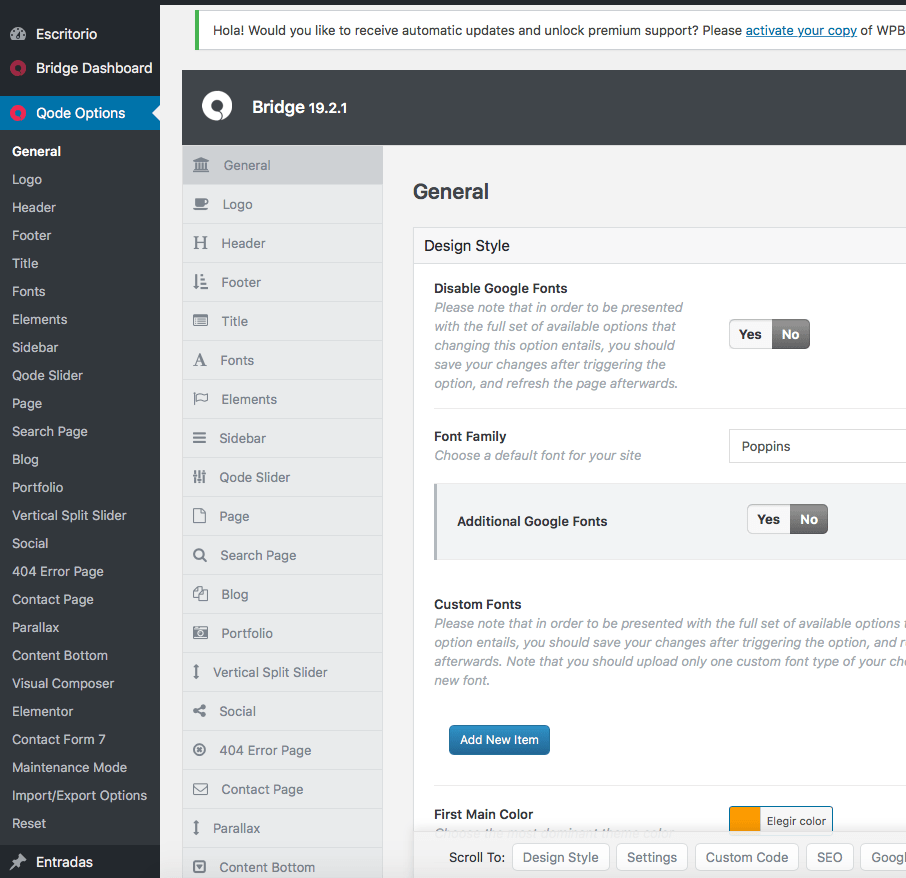Click the Escritorio dashboard icon

coord(18,34)
